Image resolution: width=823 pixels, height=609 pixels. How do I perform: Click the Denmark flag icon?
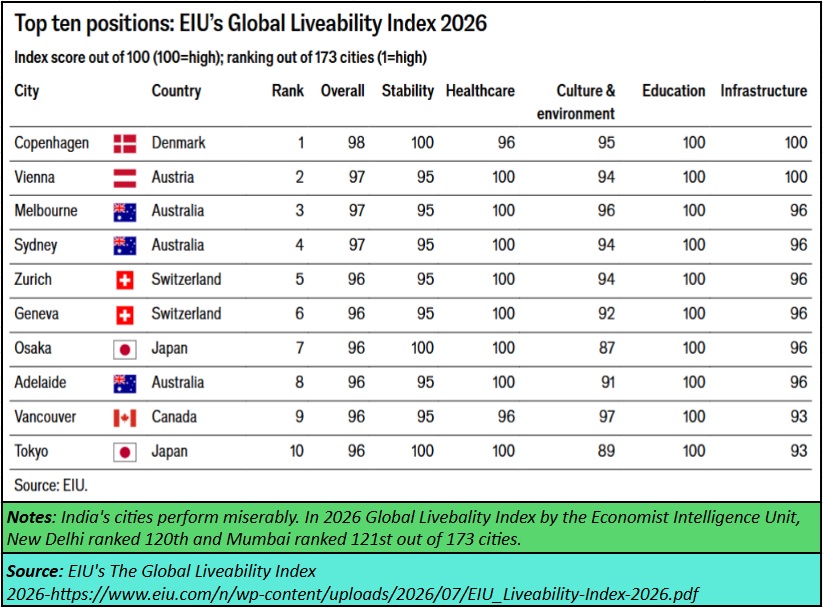[125, 143]
